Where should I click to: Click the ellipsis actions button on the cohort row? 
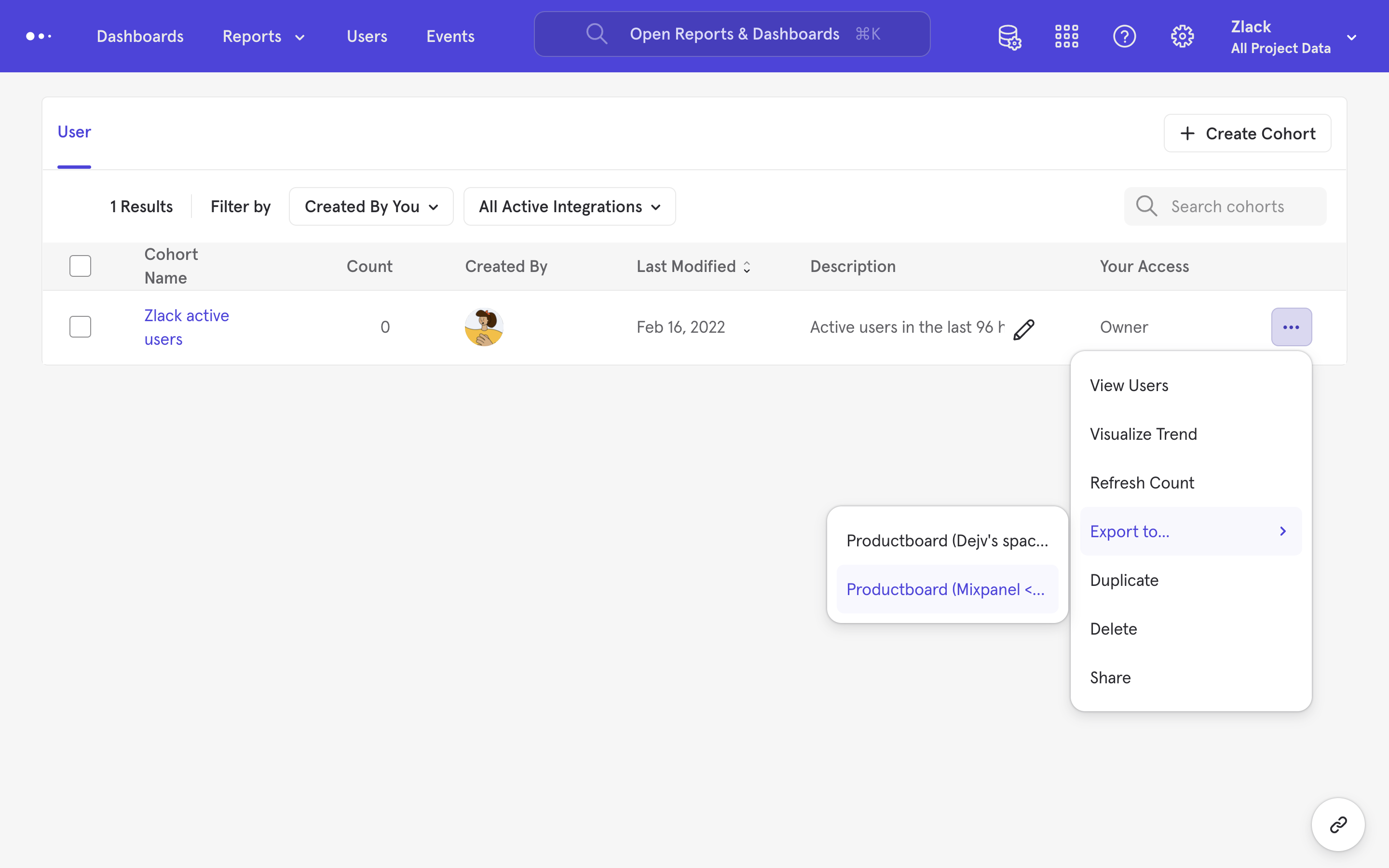coord(1292,326)
